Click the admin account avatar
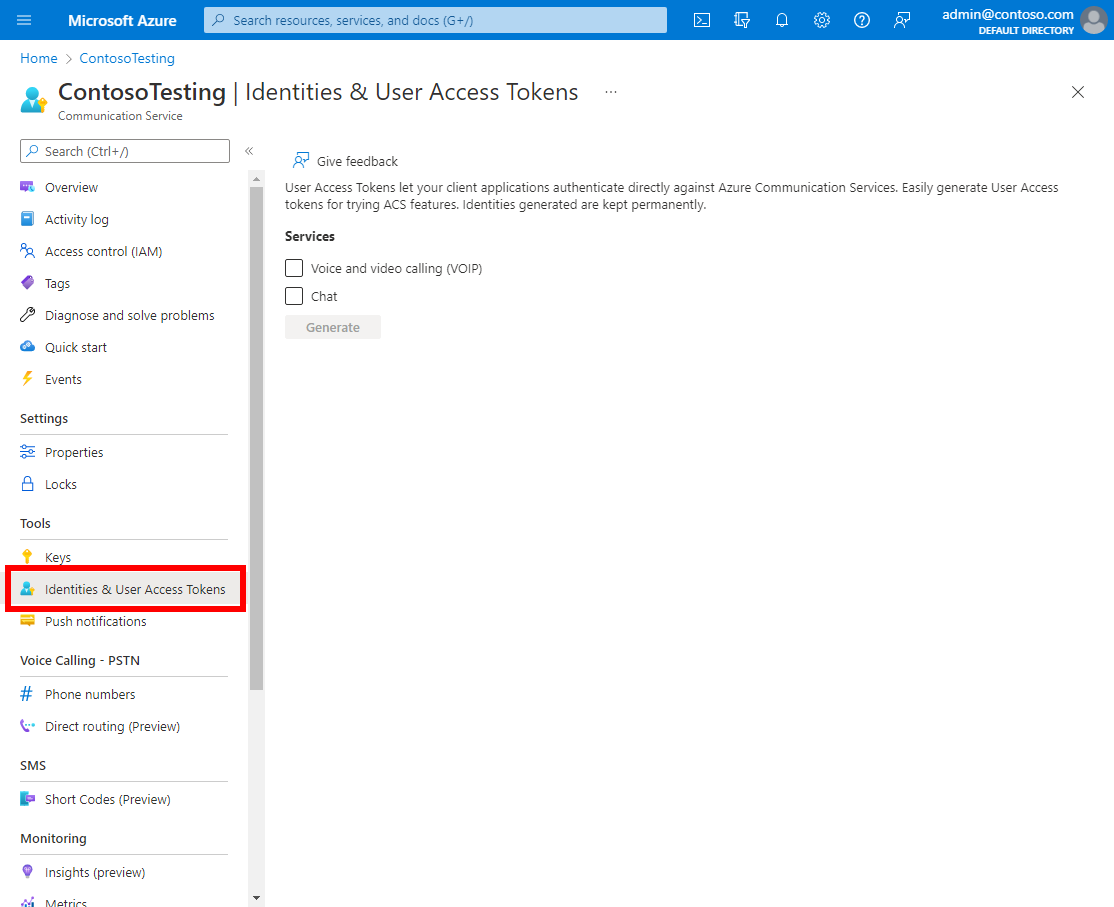 pyautogui.click(x=1094, y=20)
